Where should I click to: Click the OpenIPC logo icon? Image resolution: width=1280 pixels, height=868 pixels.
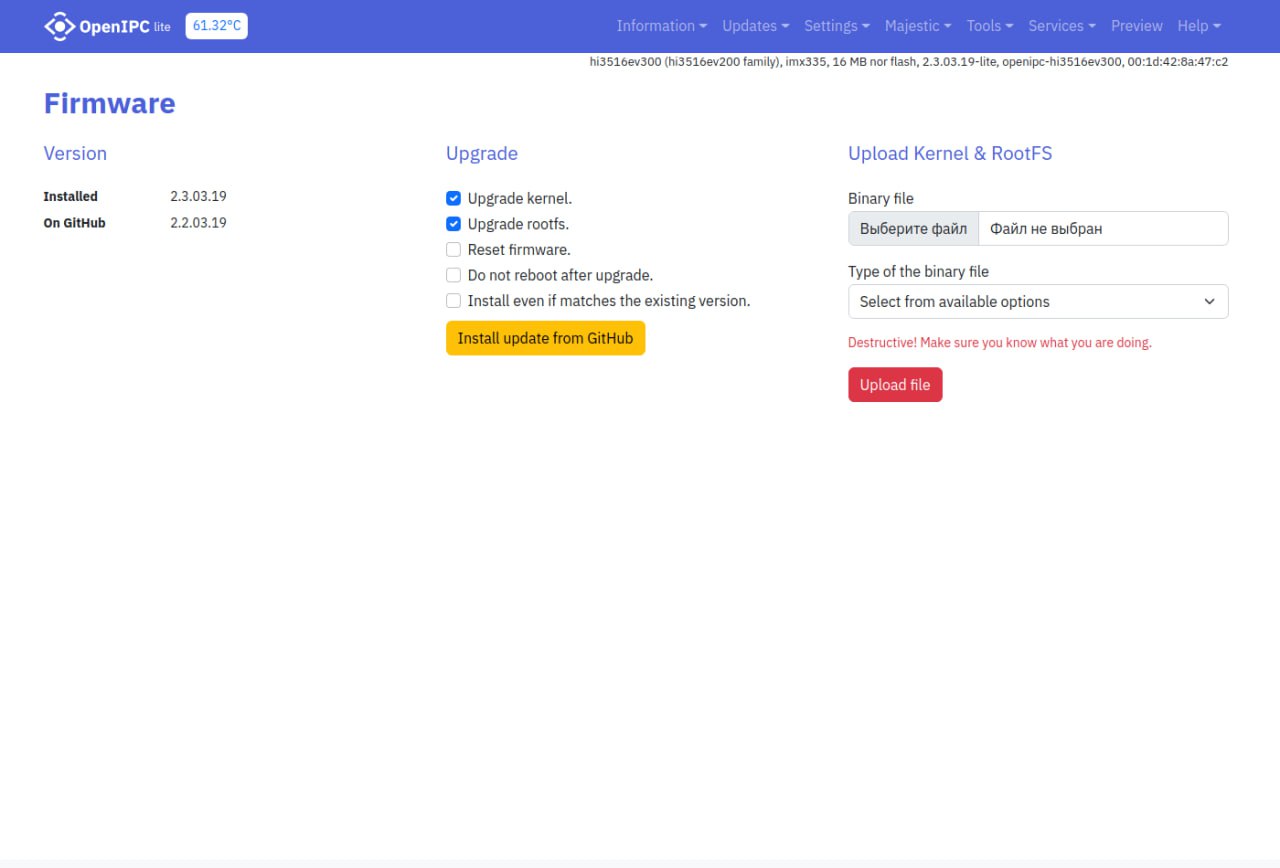coord(60,26)
